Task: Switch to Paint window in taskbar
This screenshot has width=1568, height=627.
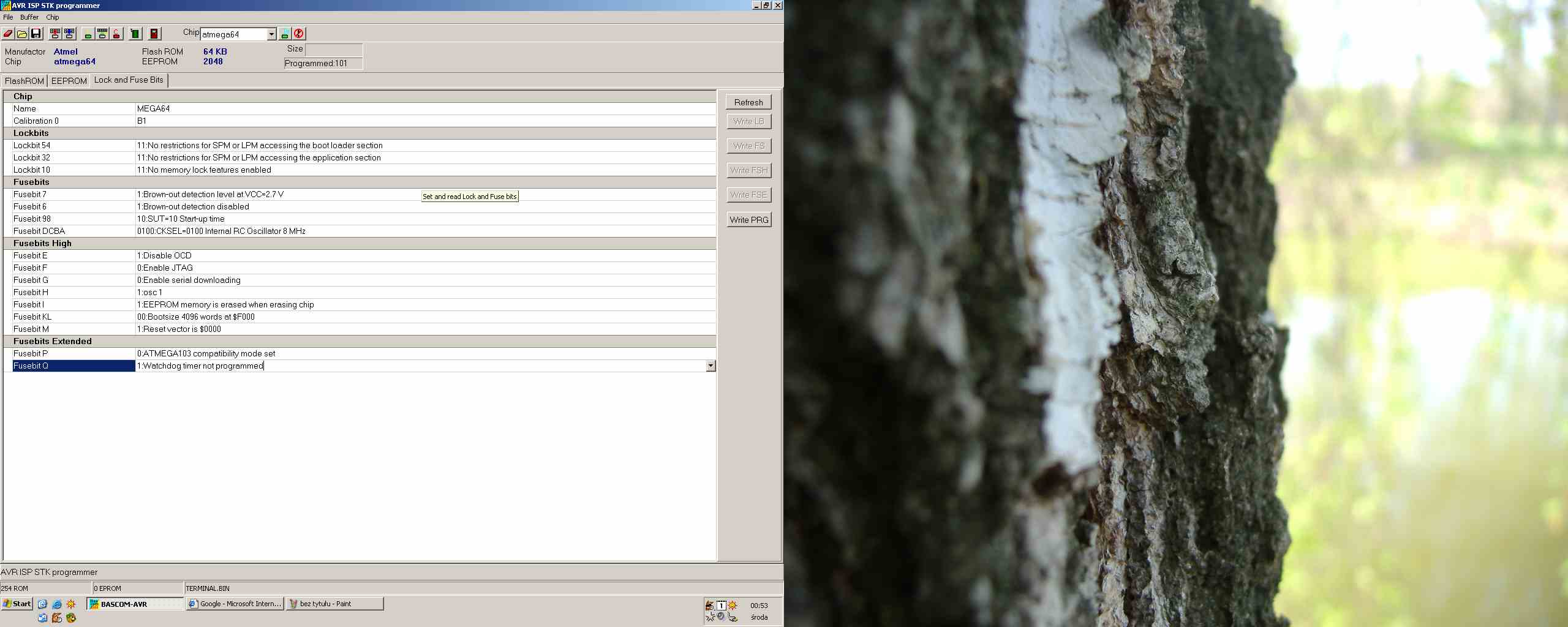Action: [x=334, y=604]
